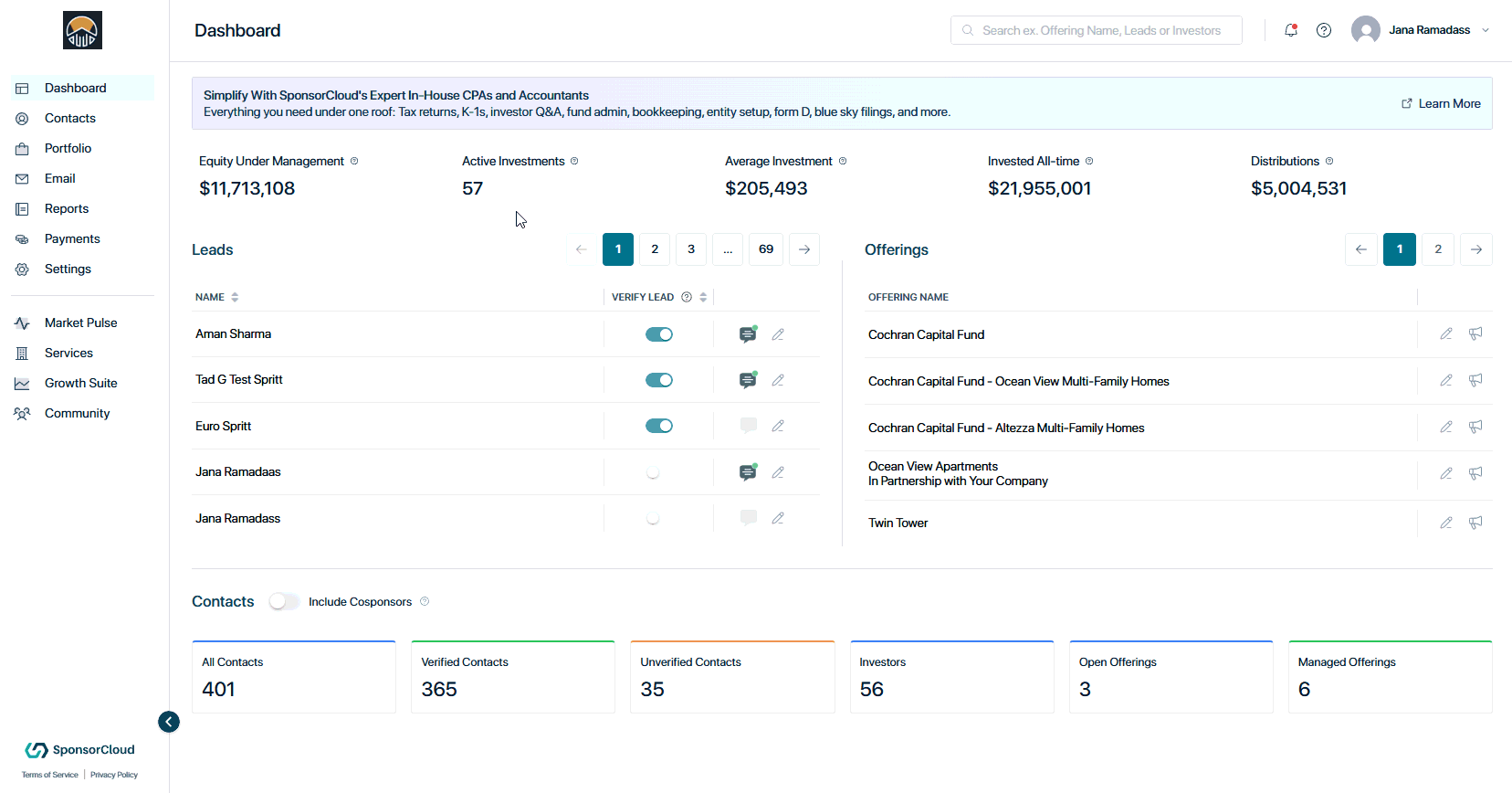
Task: Click the help question mark icon
Action: 1324,30
